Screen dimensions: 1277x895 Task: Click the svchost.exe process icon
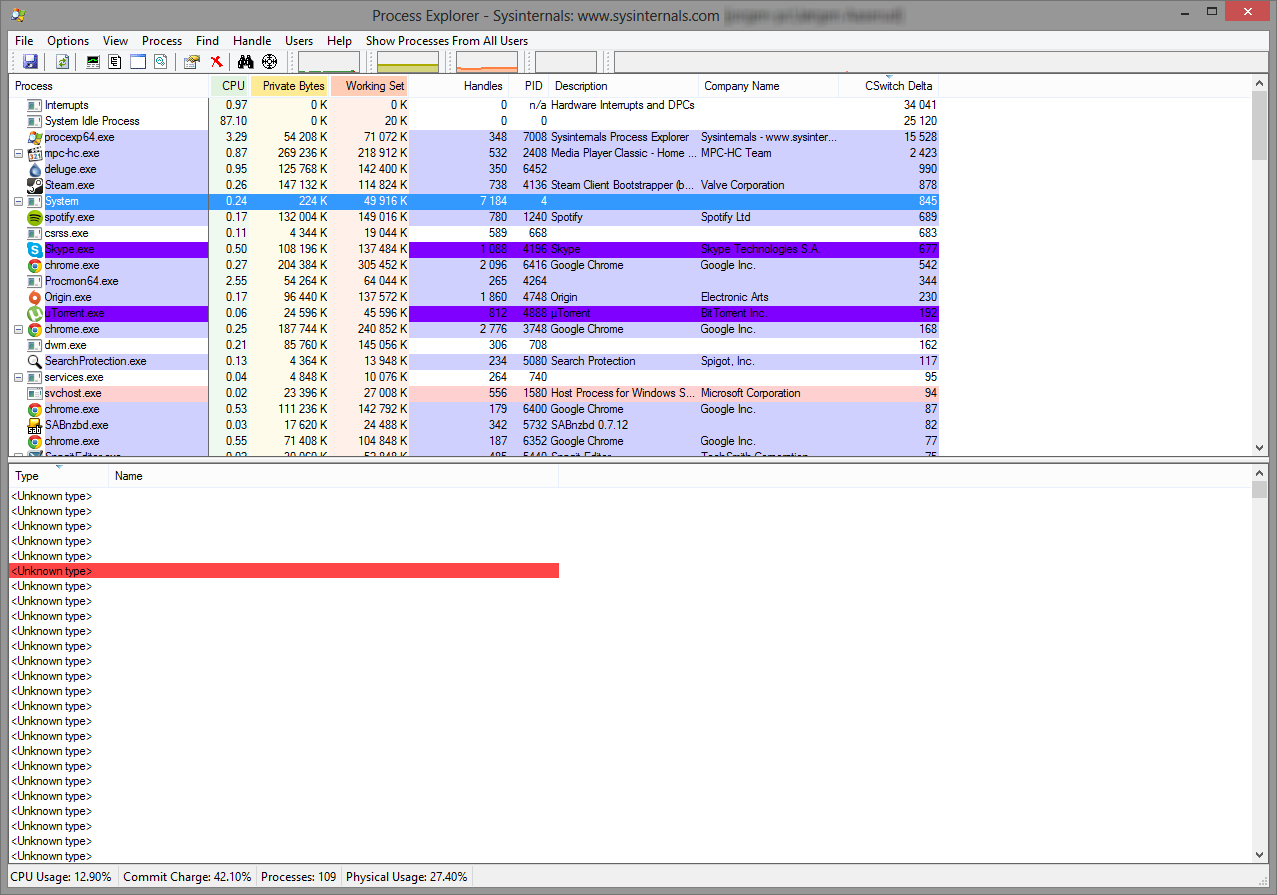[35, 393]
